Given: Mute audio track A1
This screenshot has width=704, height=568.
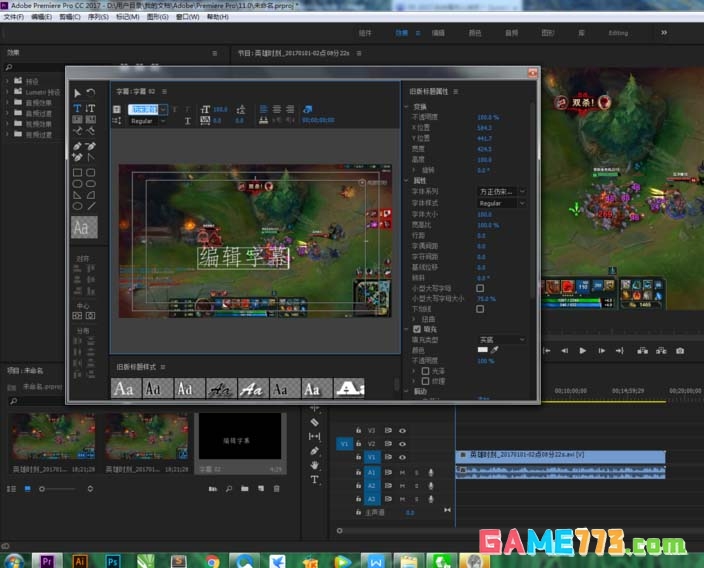Looking at the screenshot, I should [x=402, y=472].
